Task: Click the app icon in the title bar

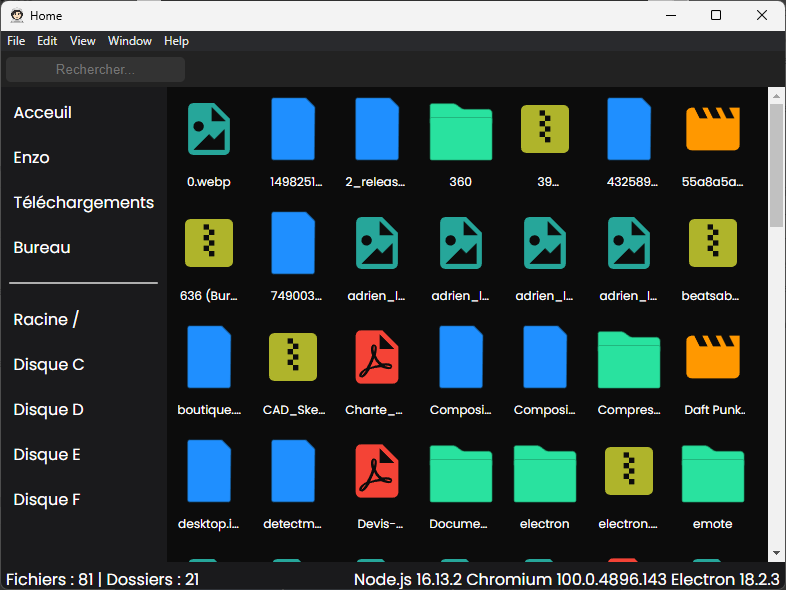Action: tap(17, 16)
